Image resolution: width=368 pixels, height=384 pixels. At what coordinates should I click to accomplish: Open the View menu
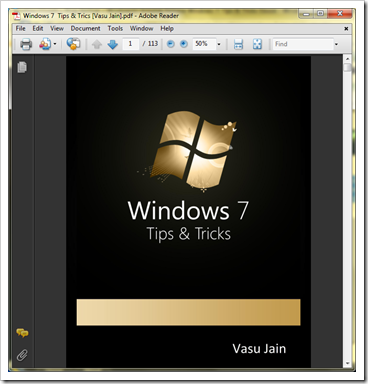57,28
